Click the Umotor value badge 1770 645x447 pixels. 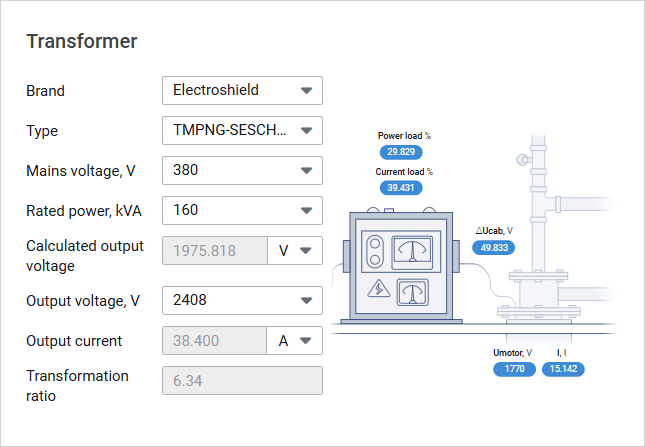click(x=514, y=369)
